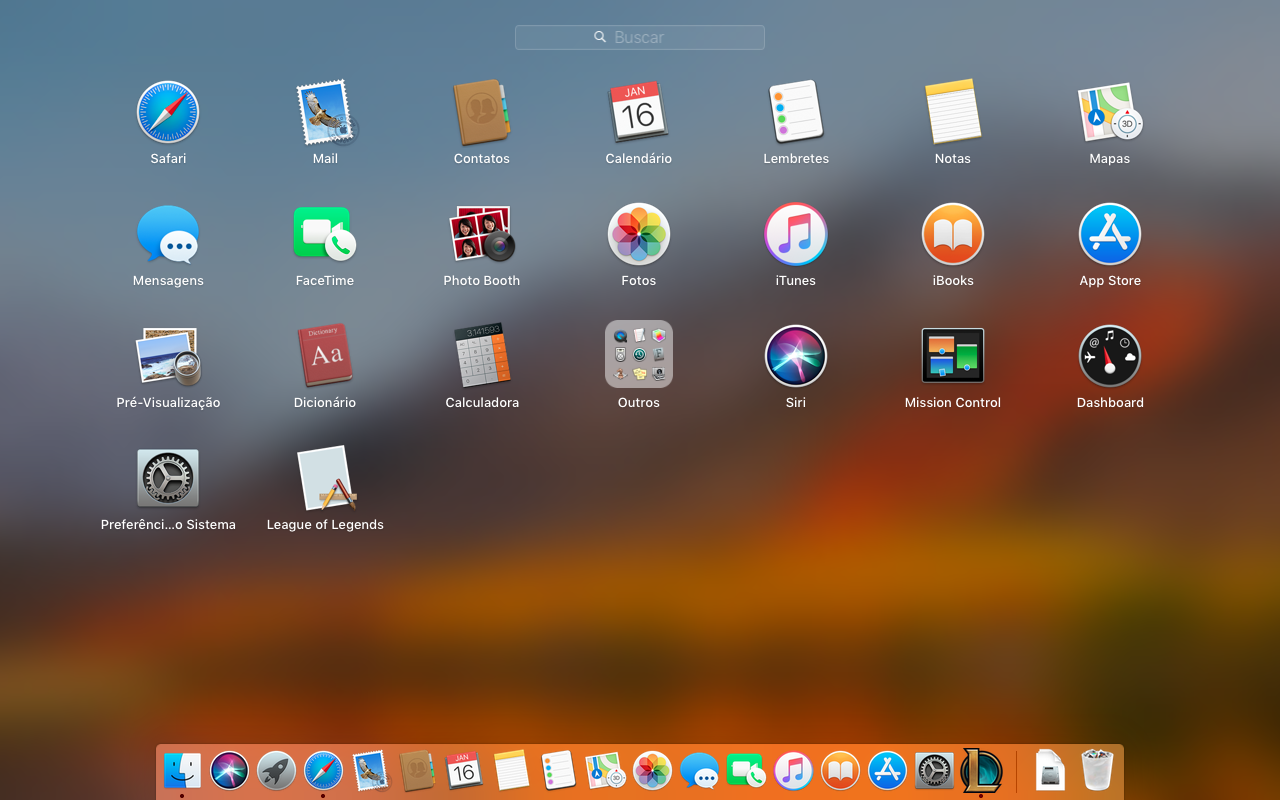Launch Lembretes from the Launchpad grid
This screenshot has height=800, width=1280.
tap(796, 112)
